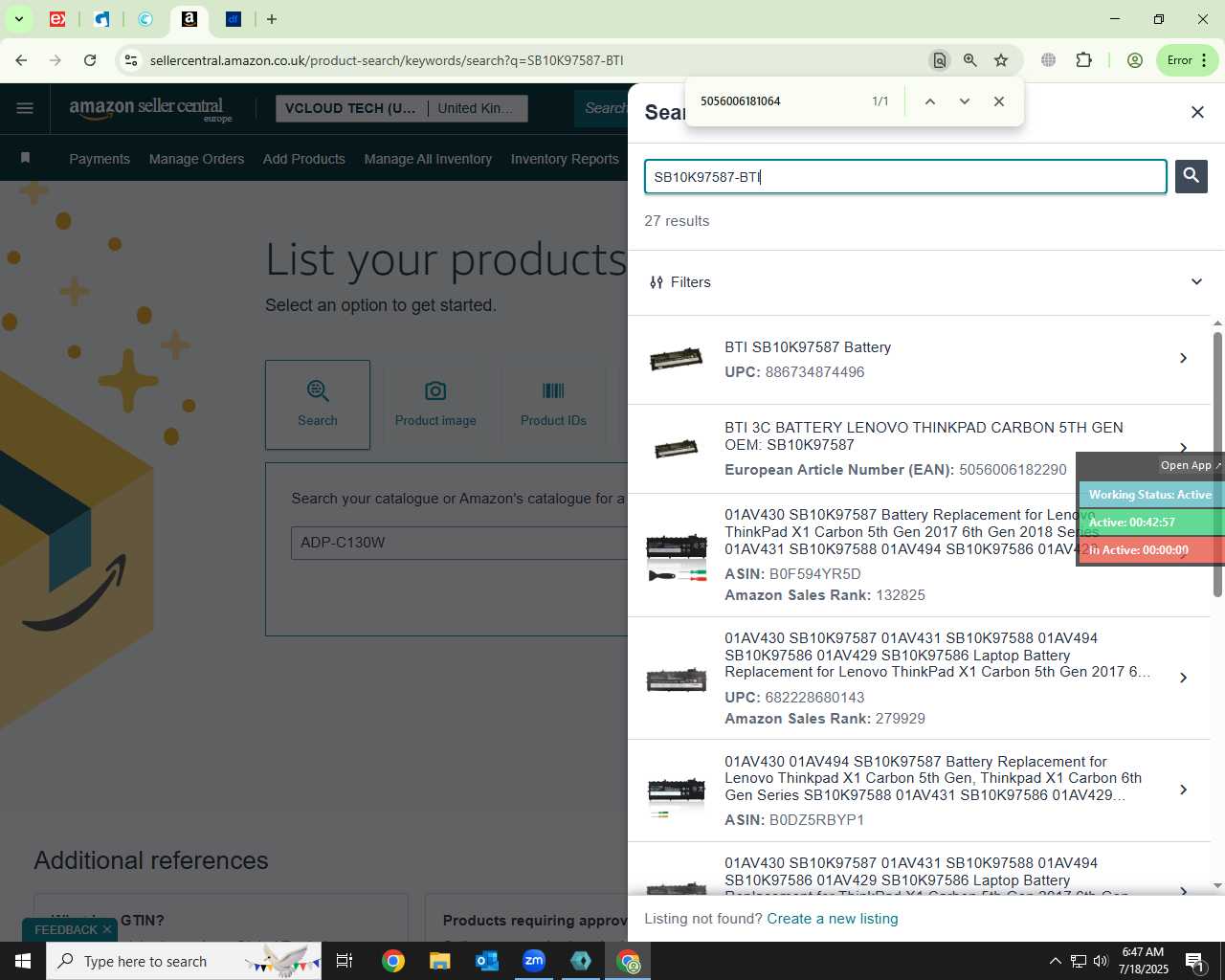Click browser reload button

pyautogui.click(x=90, y=60)
